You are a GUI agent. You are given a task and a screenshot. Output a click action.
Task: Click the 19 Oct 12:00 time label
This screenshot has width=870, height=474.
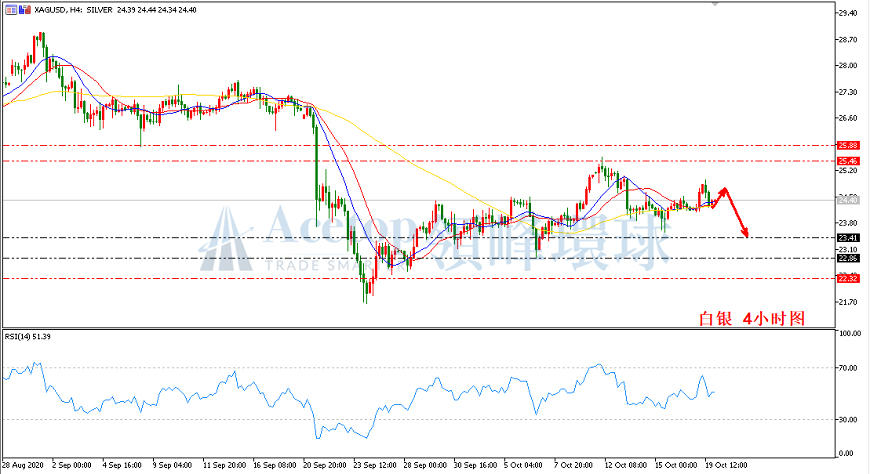click(x=726, y=465)
